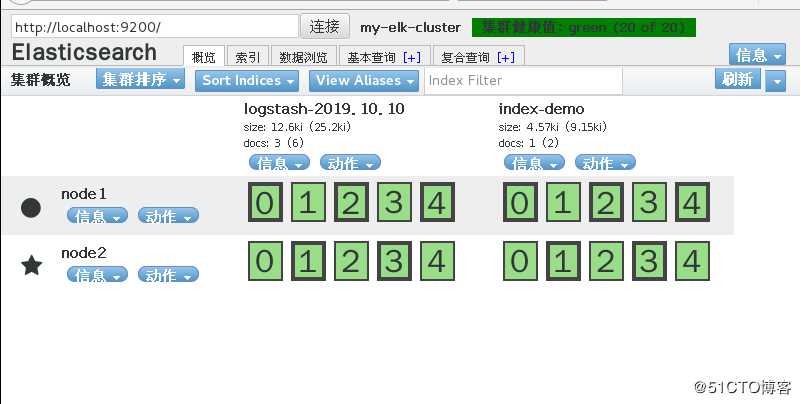The image size is (801, 404).
Task: Open logstash-2019.10.10 shard 1 on node2
Action: click(308, 261)
